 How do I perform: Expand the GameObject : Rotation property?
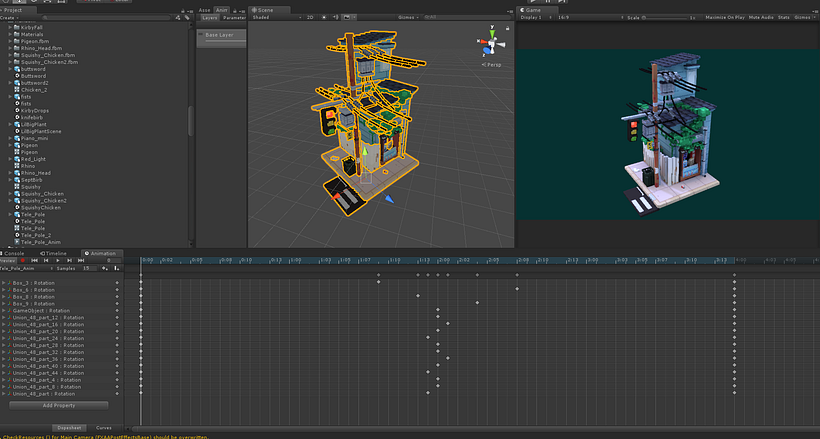(x=4, y=310)
